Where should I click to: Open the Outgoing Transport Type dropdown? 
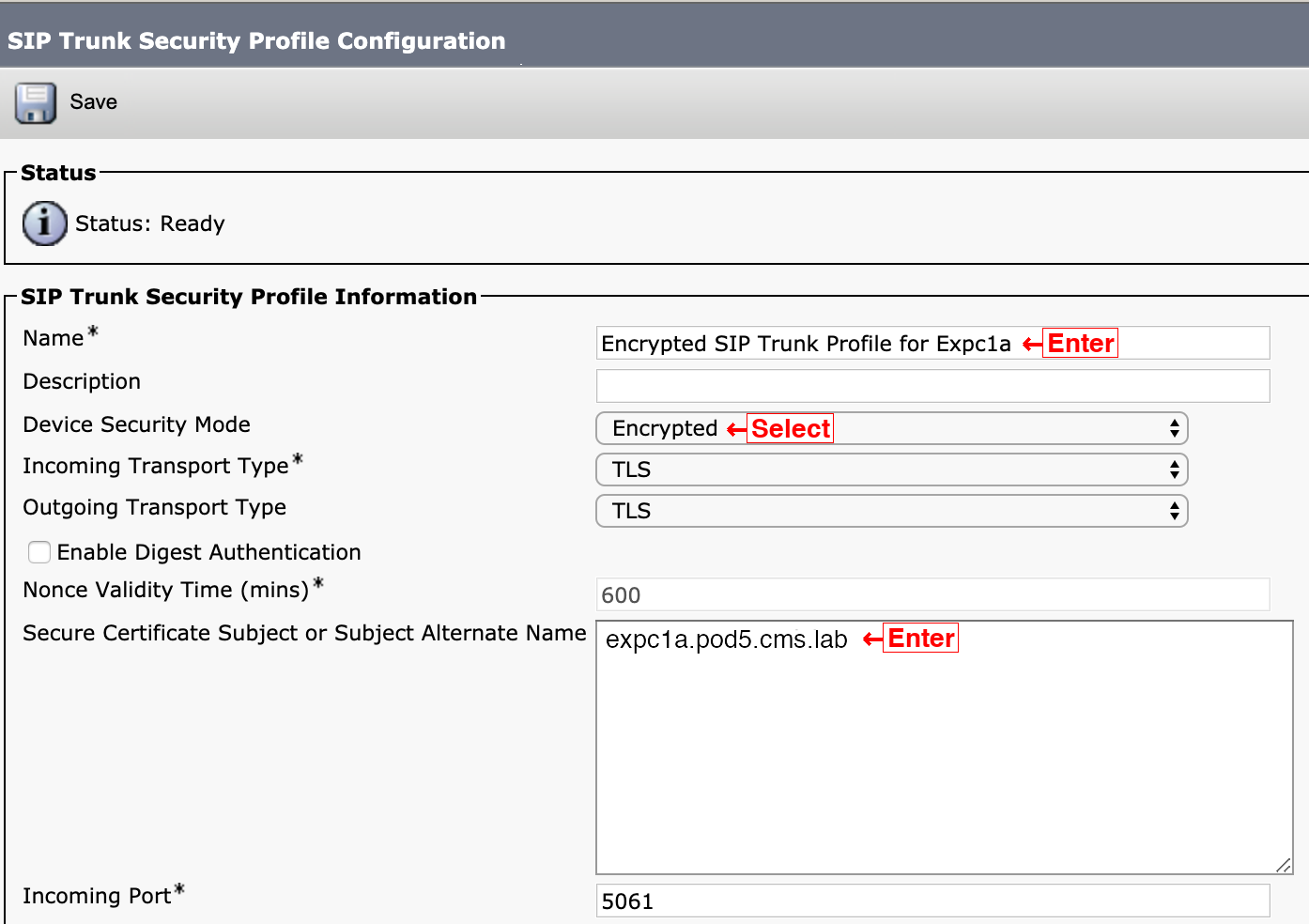tap(892, 511)
